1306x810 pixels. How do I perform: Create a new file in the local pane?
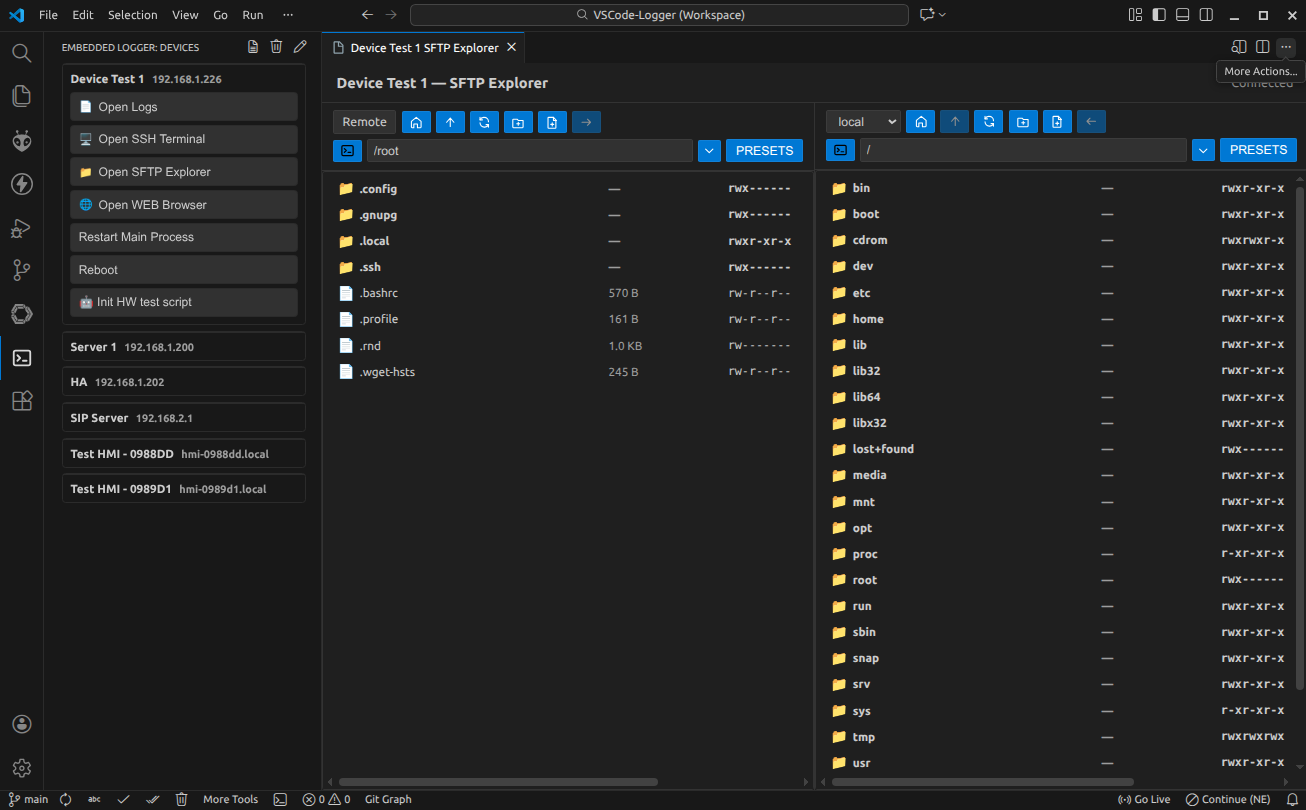tap(1057, 121)
